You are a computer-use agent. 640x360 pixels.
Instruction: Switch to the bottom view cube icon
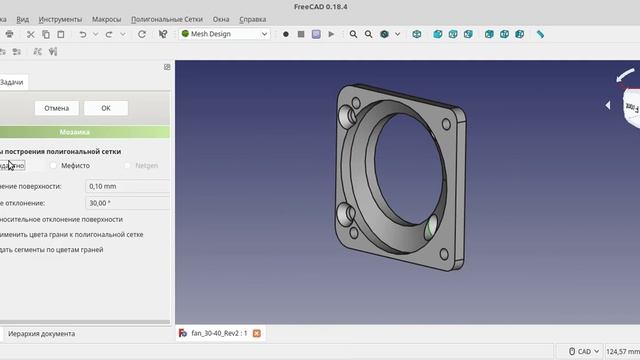click(504, 34)
